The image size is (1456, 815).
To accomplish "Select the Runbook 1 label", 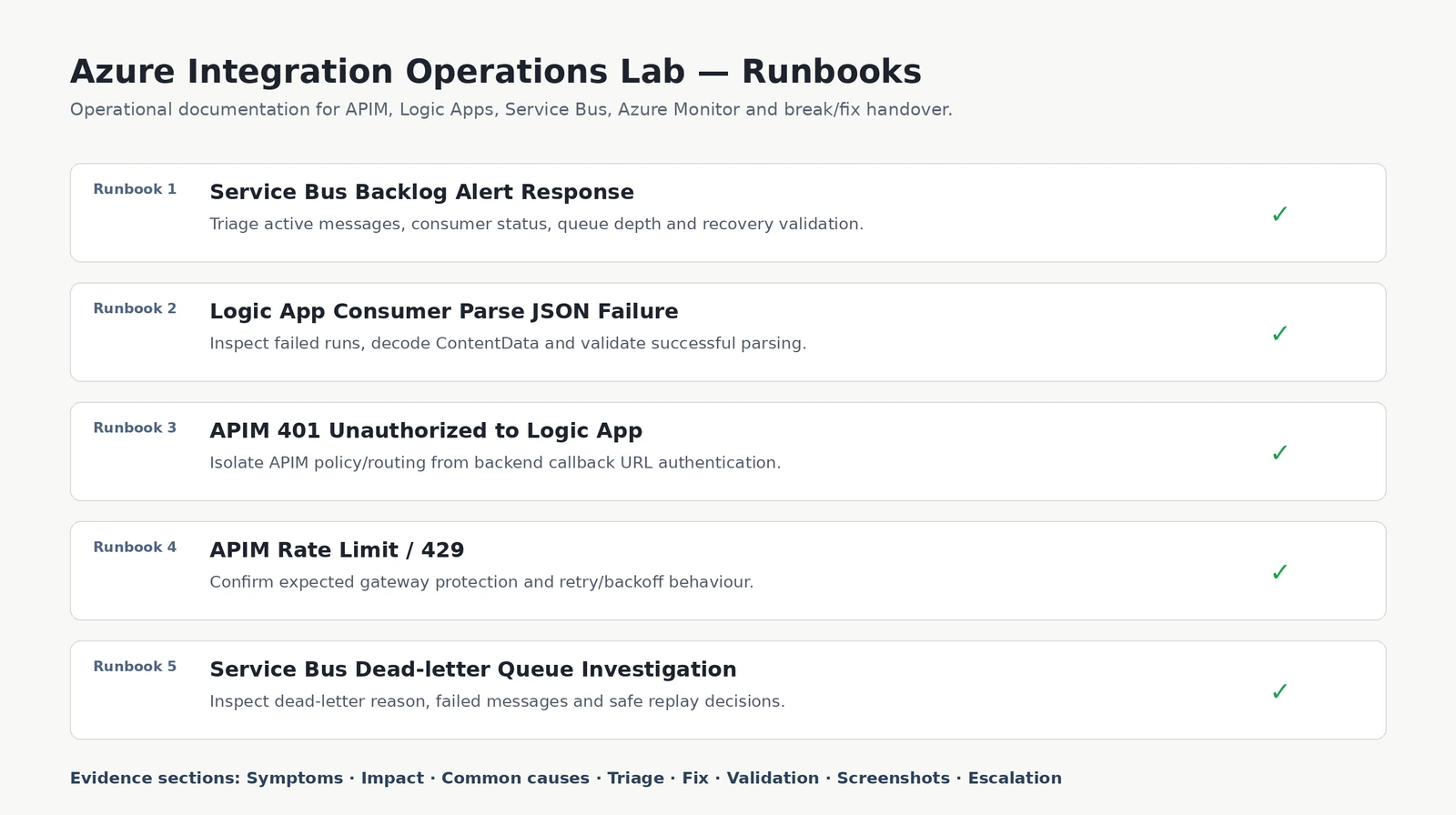I will point(135,189).
